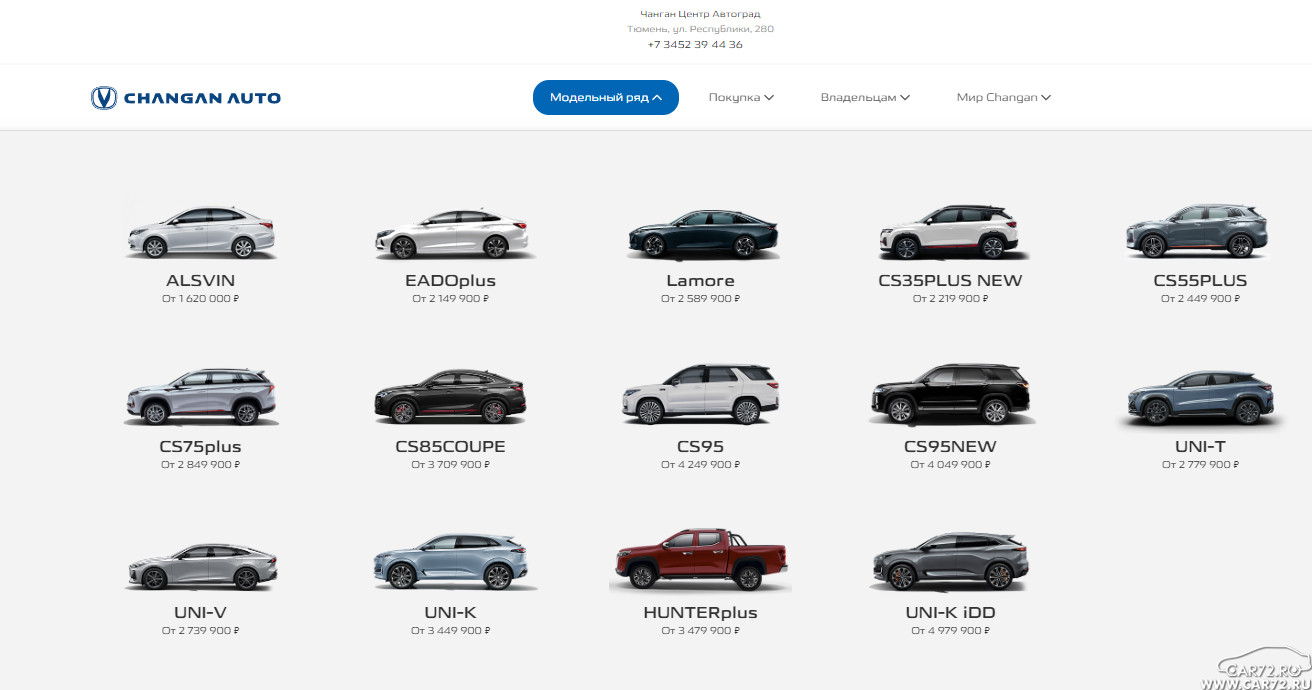Click the ALSVIN price От 1 620 000 ₽
This screenshot has height=690, width=1312.
tap(200, 299)
